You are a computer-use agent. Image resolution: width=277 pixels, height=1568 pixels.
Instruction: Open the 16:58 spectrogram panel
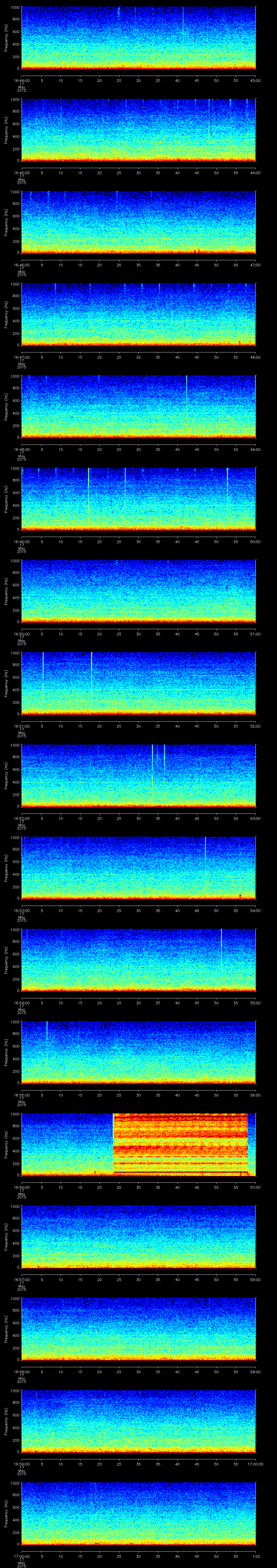[x=138, y=1328]
